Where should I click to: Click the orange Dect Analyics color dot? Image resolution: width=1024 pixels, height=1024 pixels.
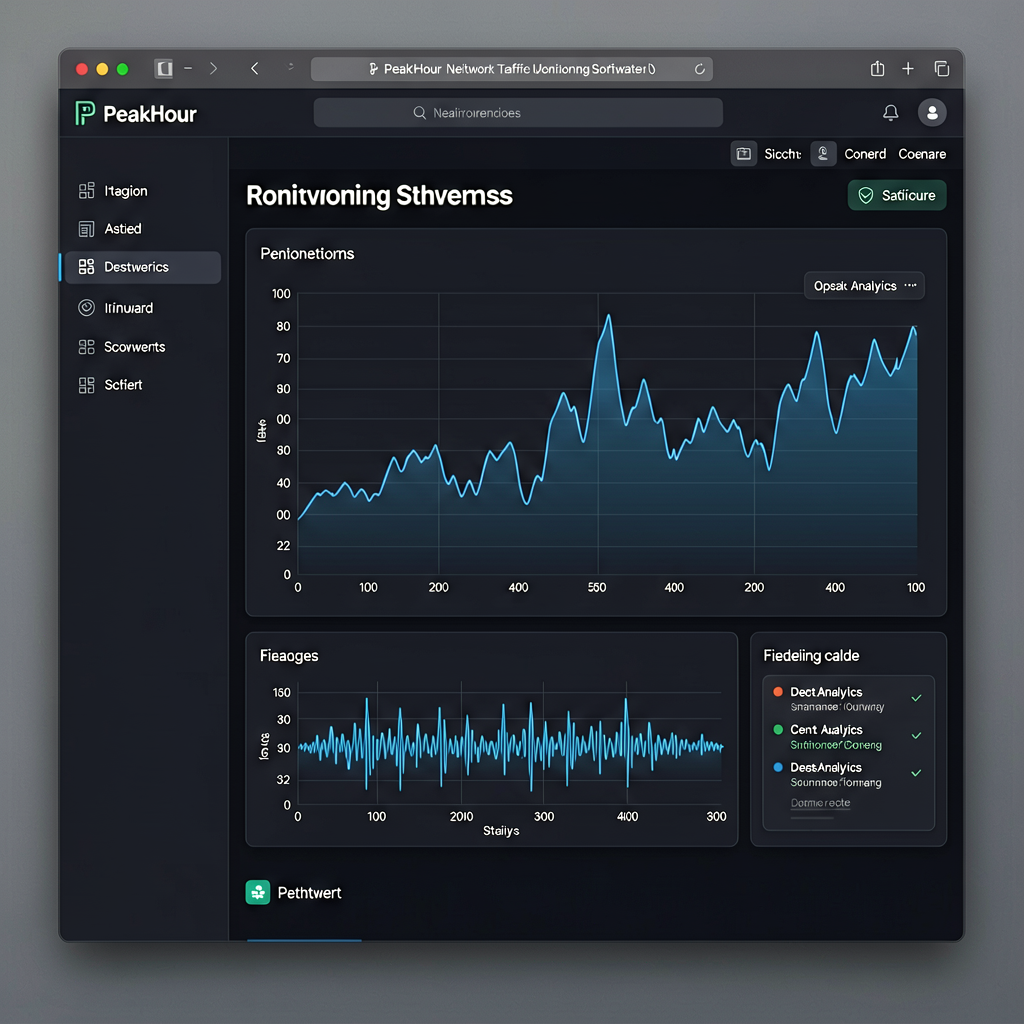tap(778, 692)
